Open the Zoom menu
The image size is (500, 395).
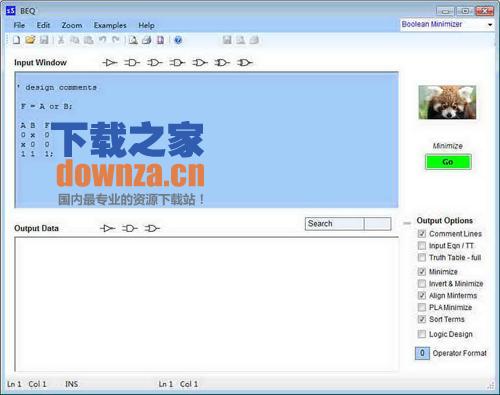[72, 25]
